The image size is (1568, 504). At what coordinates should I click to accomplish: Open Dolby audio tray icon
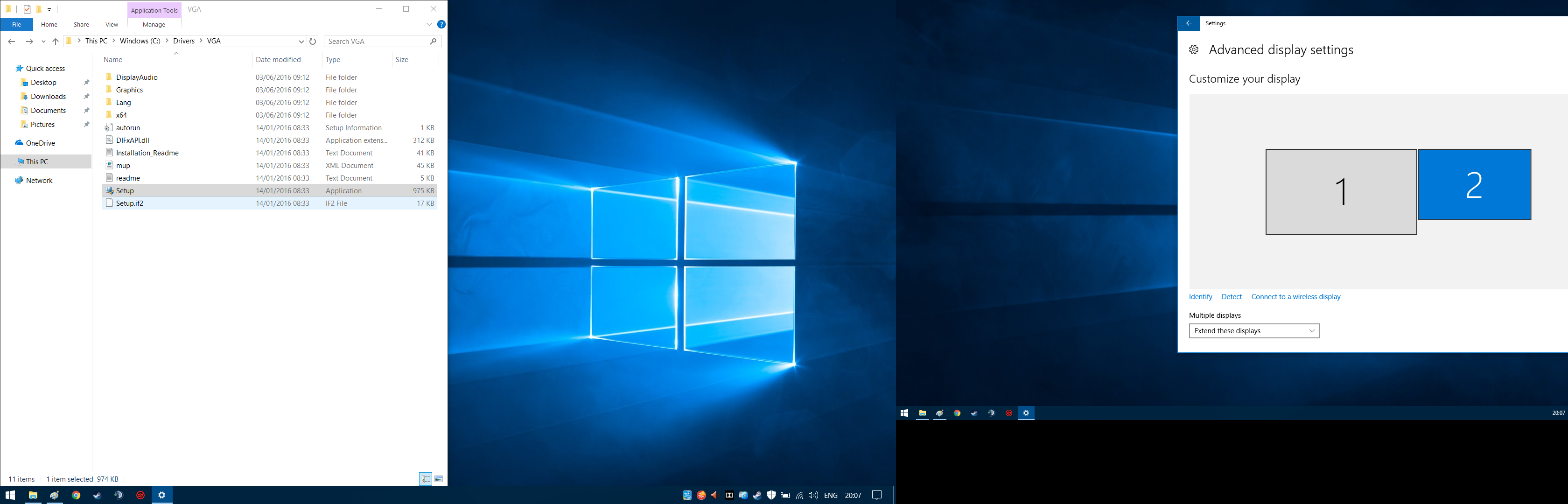(729, 495)
